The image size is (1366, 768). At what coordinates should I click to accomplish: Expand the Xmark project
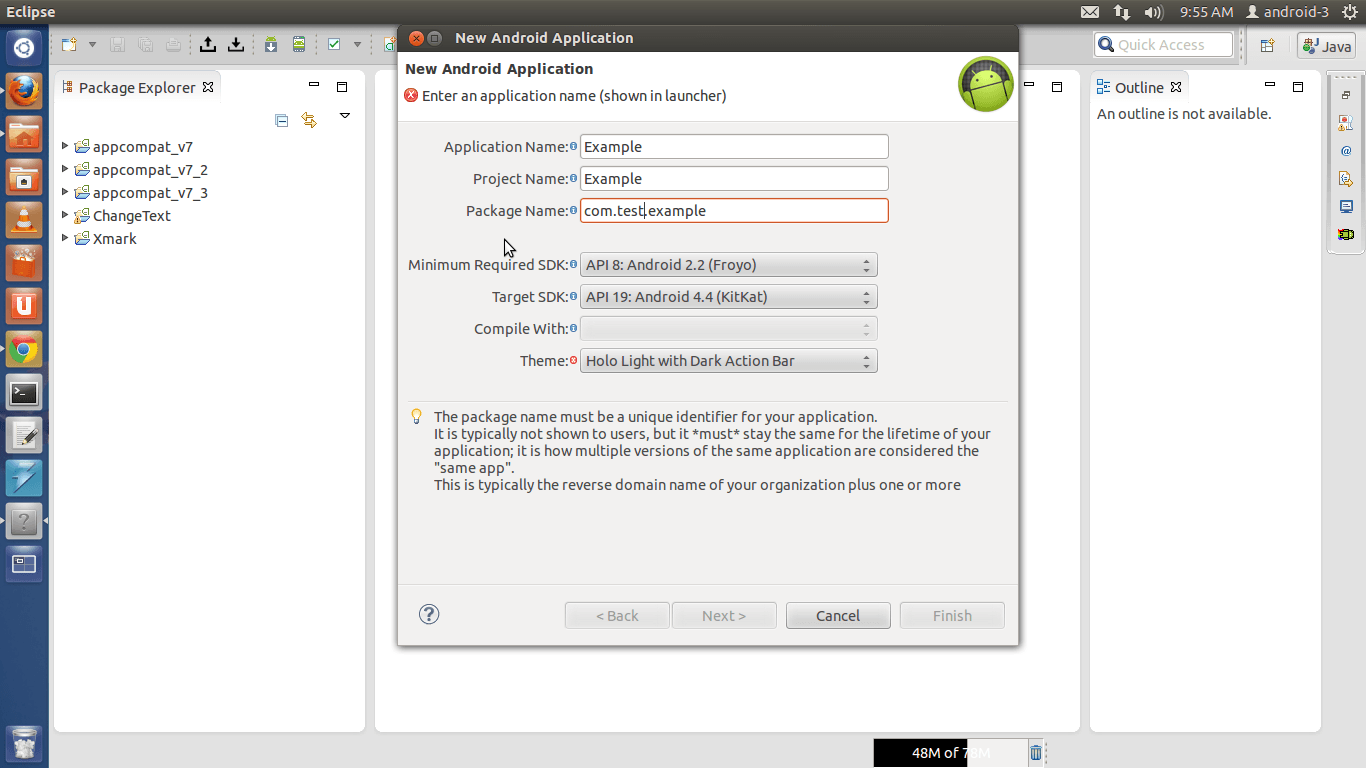pyautogui.click(x=66, y=239)
